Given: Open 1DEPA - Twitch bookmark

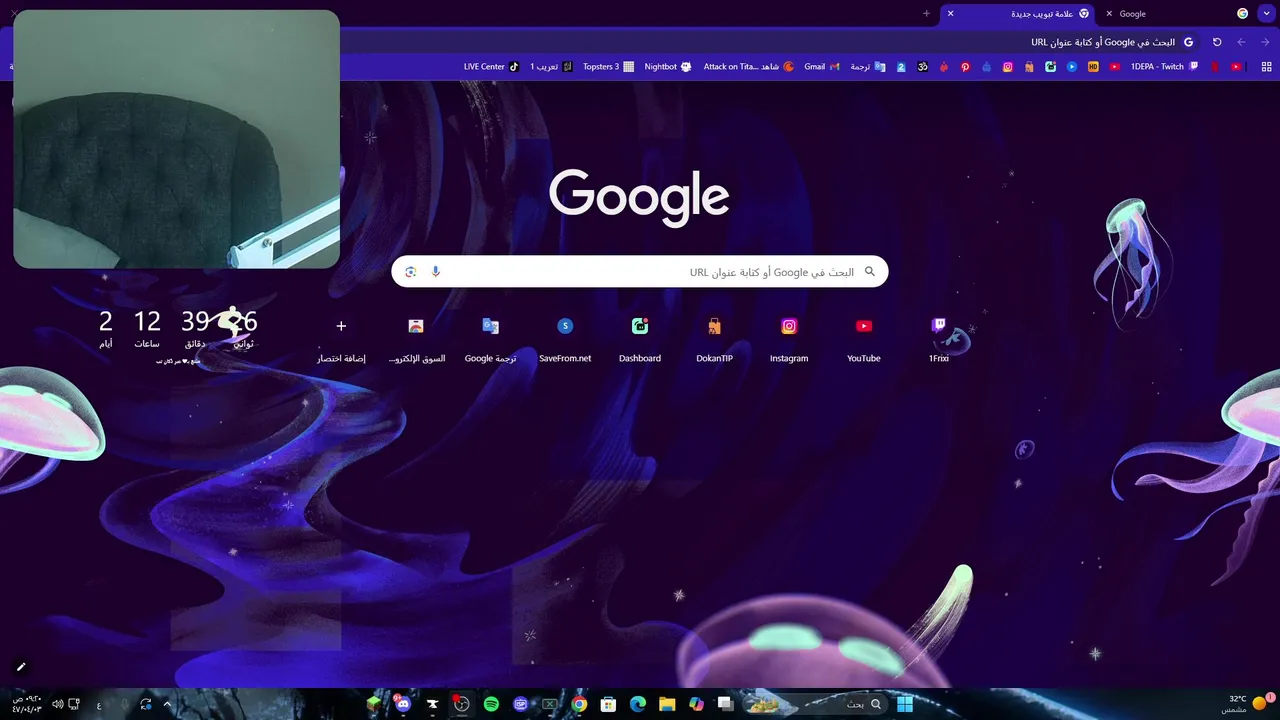Looking at the screenshot, I should coord(1164,67).
